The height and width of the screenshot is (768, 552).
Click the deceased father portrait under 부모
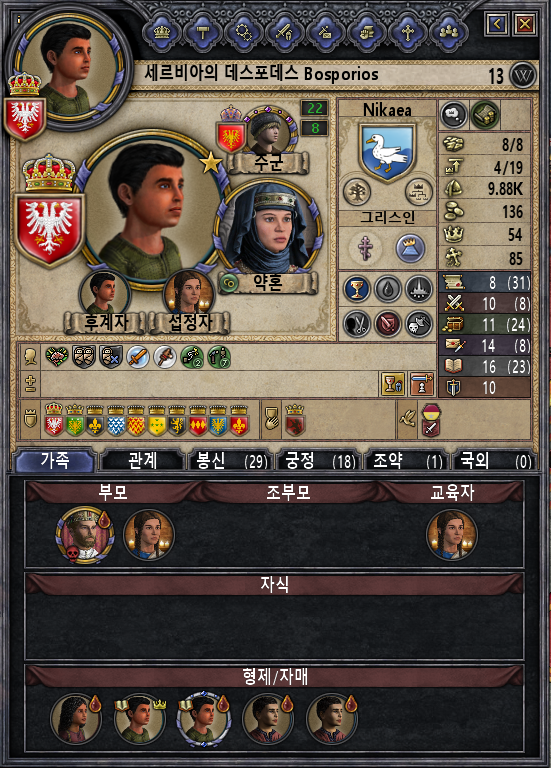[85, 535]
